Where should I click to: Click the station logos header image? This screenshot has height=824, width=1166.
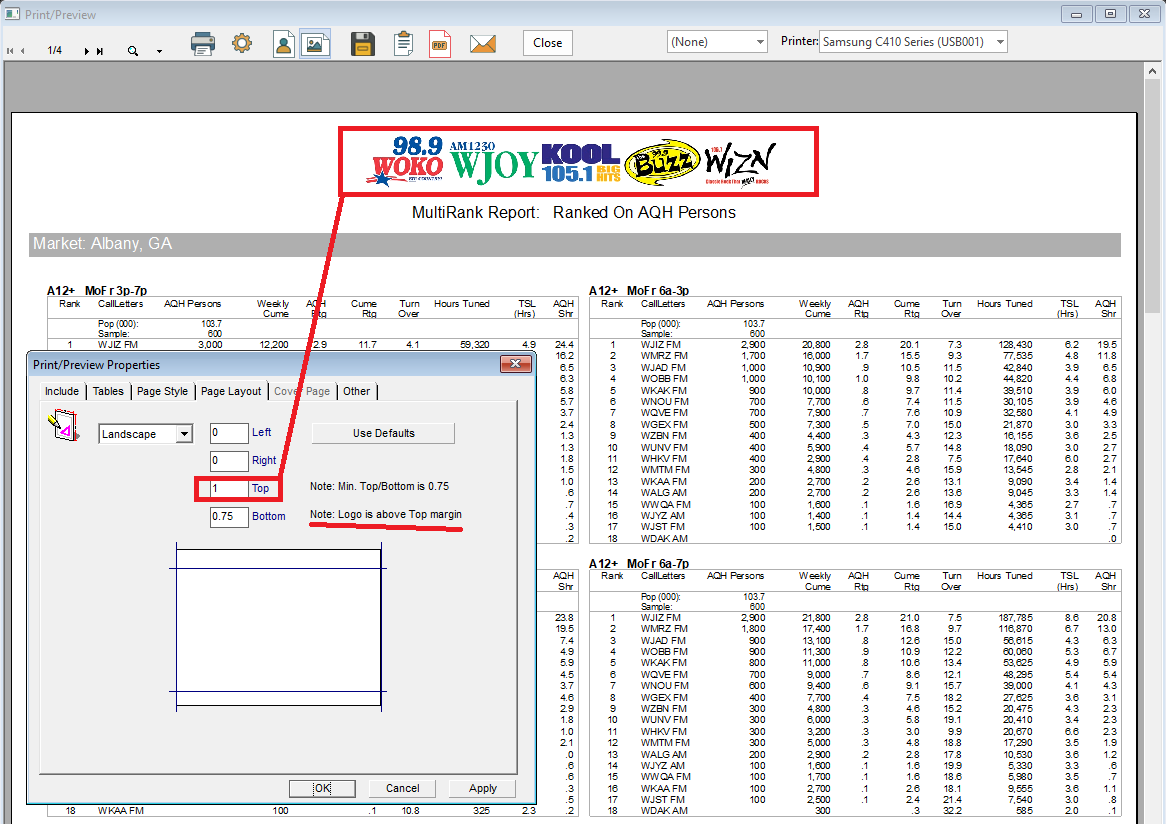[578, 161]
